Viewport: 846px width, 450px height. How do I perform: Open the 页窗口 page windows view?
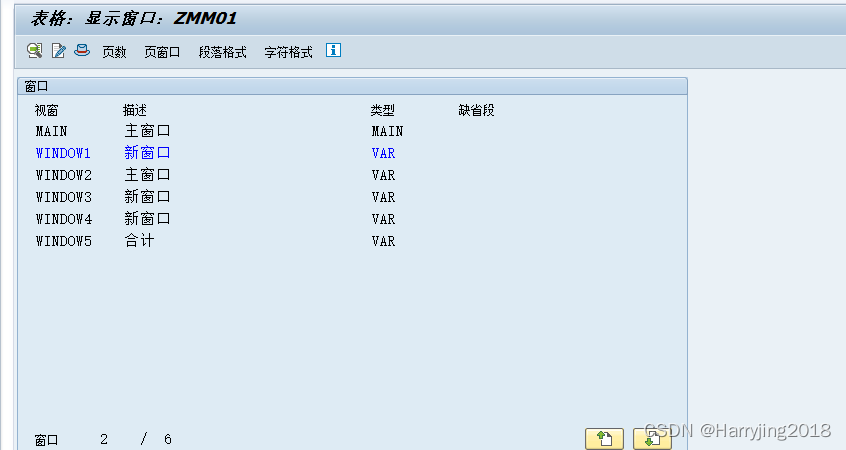[x=162, y=52]
